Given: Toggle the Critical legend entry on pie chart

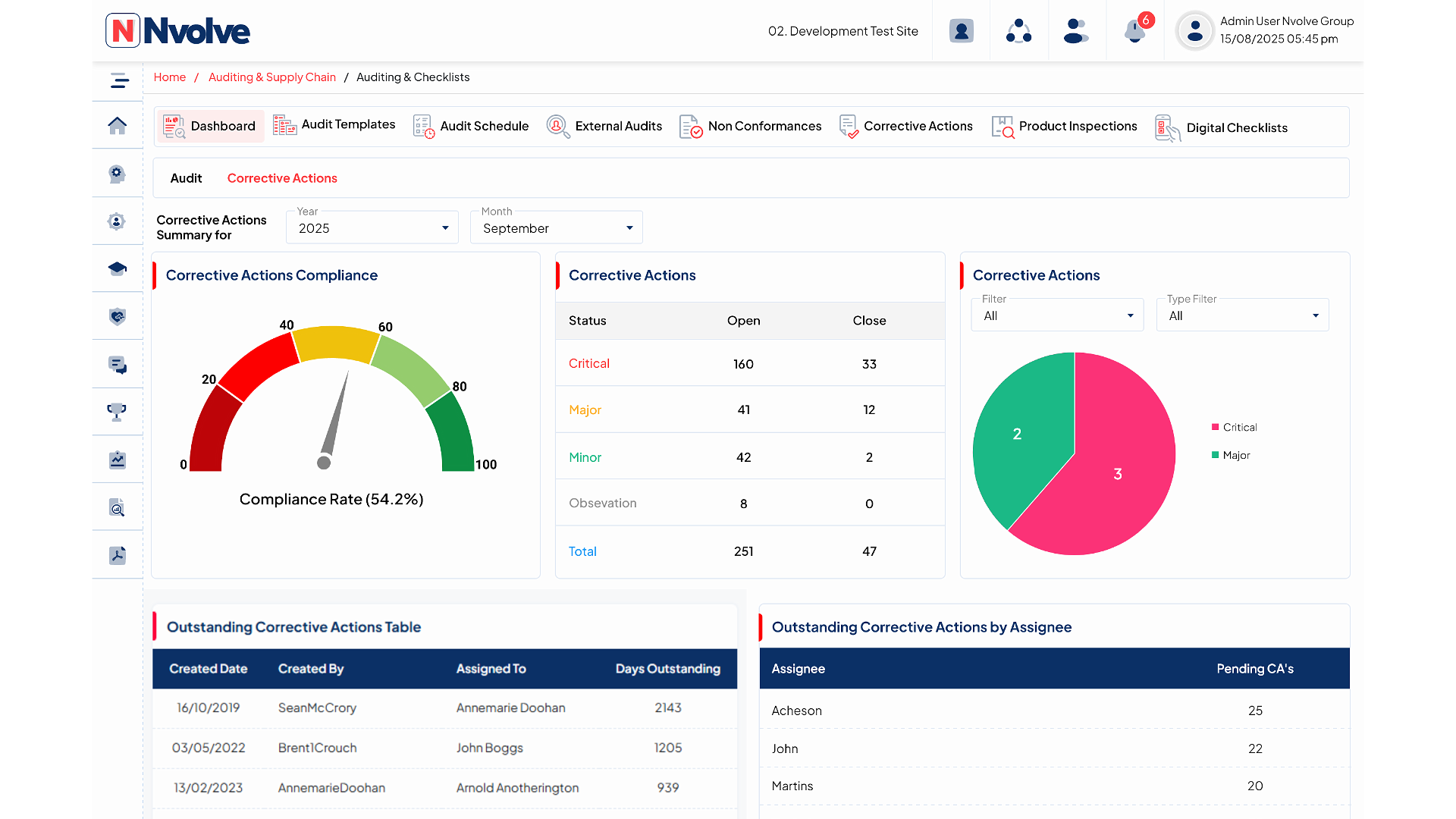Looking at the screenshot, I should (1235, 427).
